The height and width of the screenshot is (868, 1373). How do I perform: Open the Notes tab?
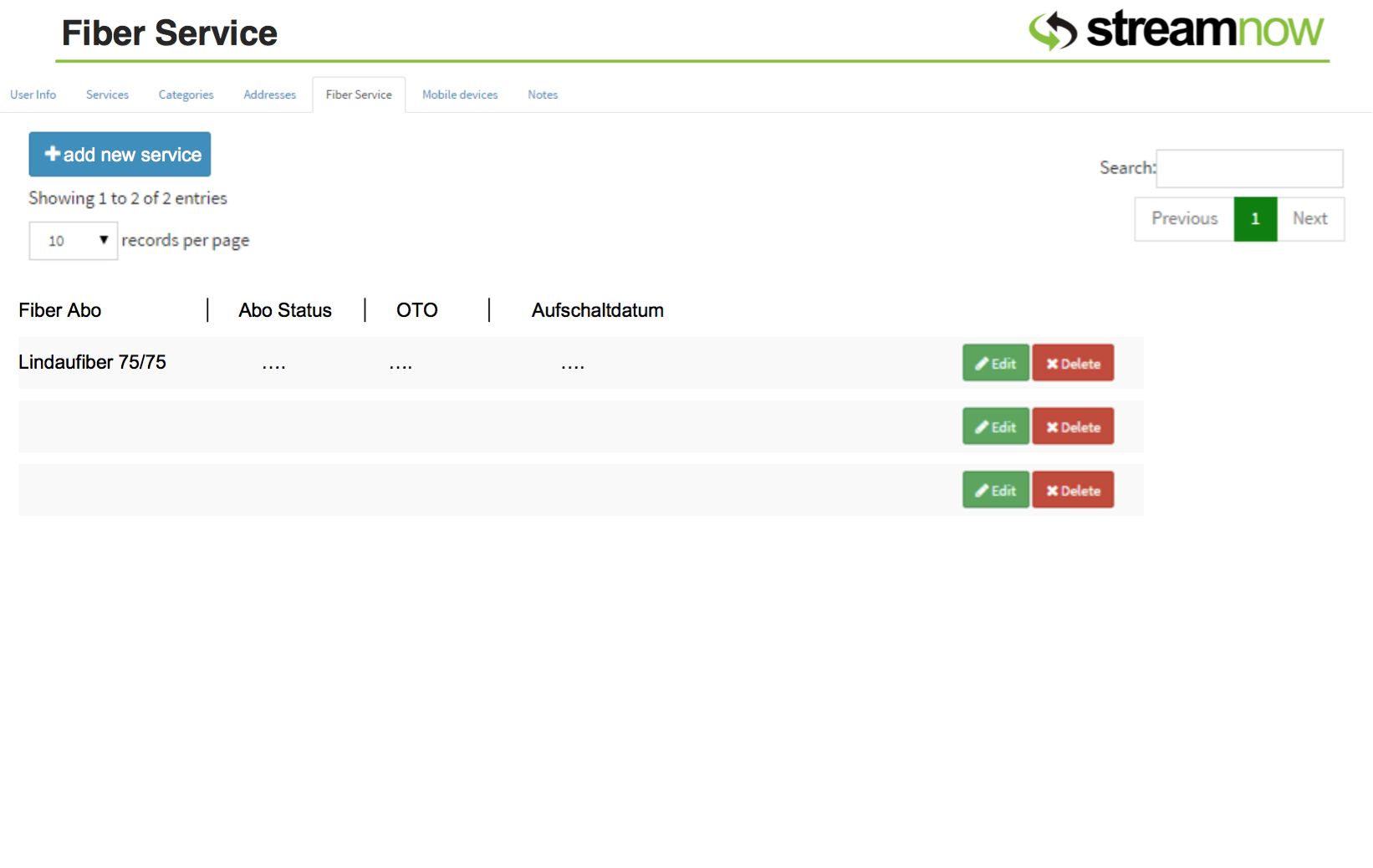(543, 94)
